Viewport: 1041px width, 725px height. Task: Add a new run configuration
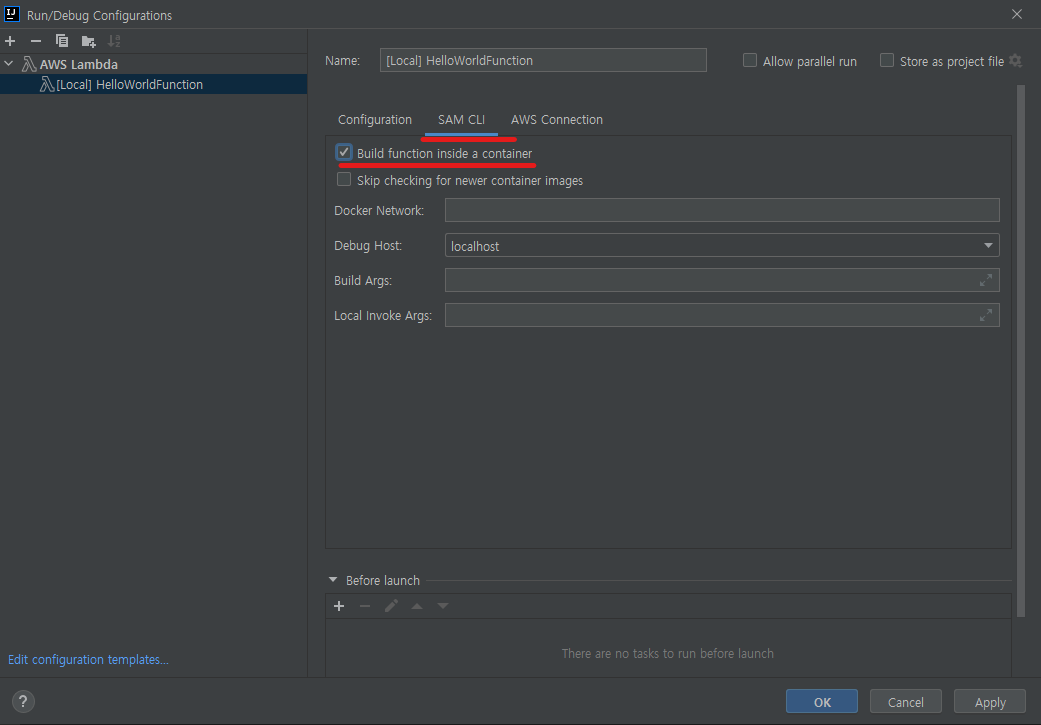click(10, 41)
